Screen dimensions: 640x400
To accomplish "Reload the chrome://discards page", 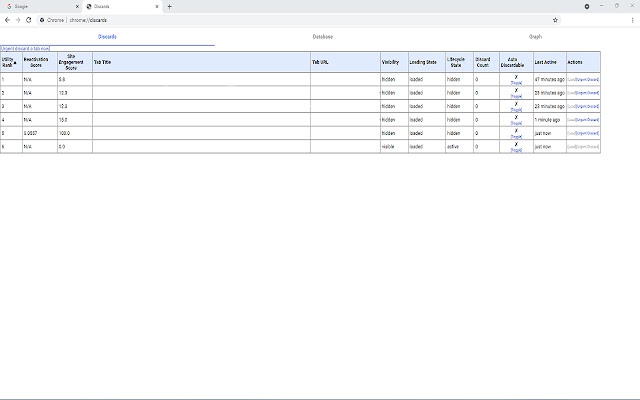I will pyautogui.click(x=29, y=20).
